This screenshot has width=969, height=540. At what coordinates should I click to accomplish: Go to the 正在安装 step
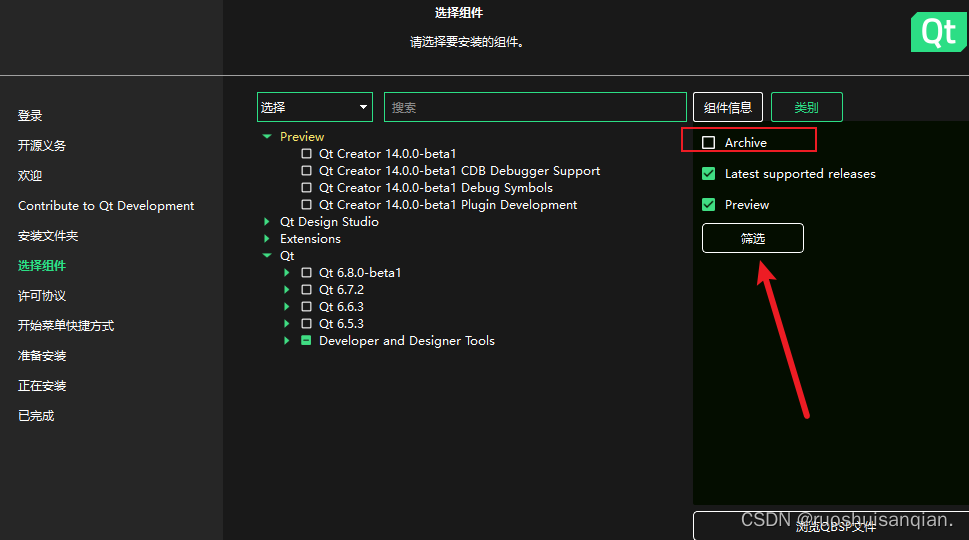42,386
